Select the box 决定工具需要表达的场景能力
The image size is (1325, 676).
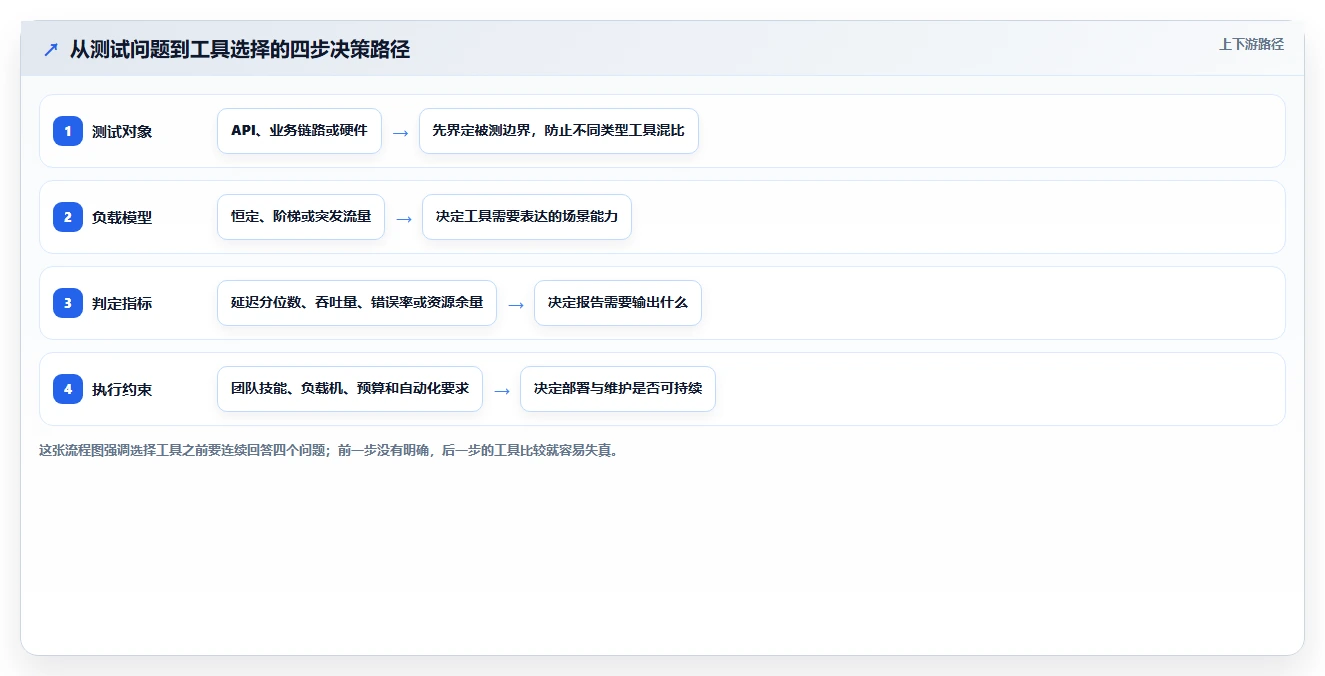point(527,217)
